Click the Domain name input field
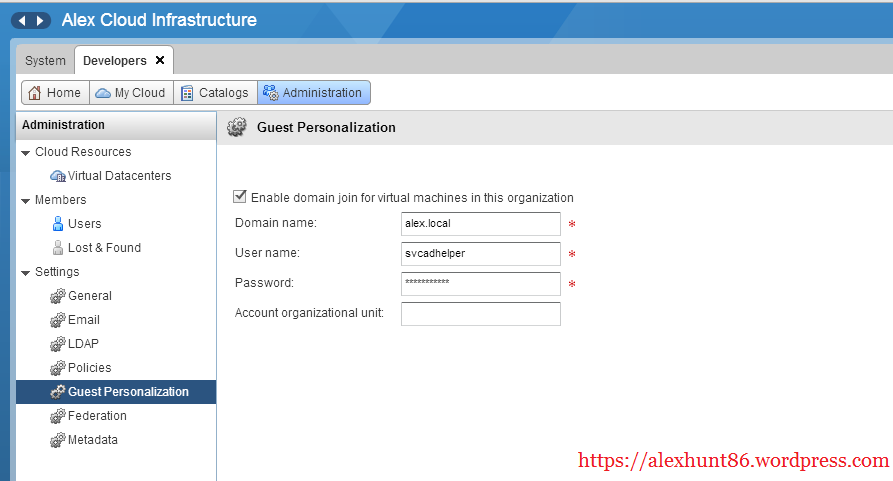The width and height of the screenshot is (893, 481). pos(480,223)
